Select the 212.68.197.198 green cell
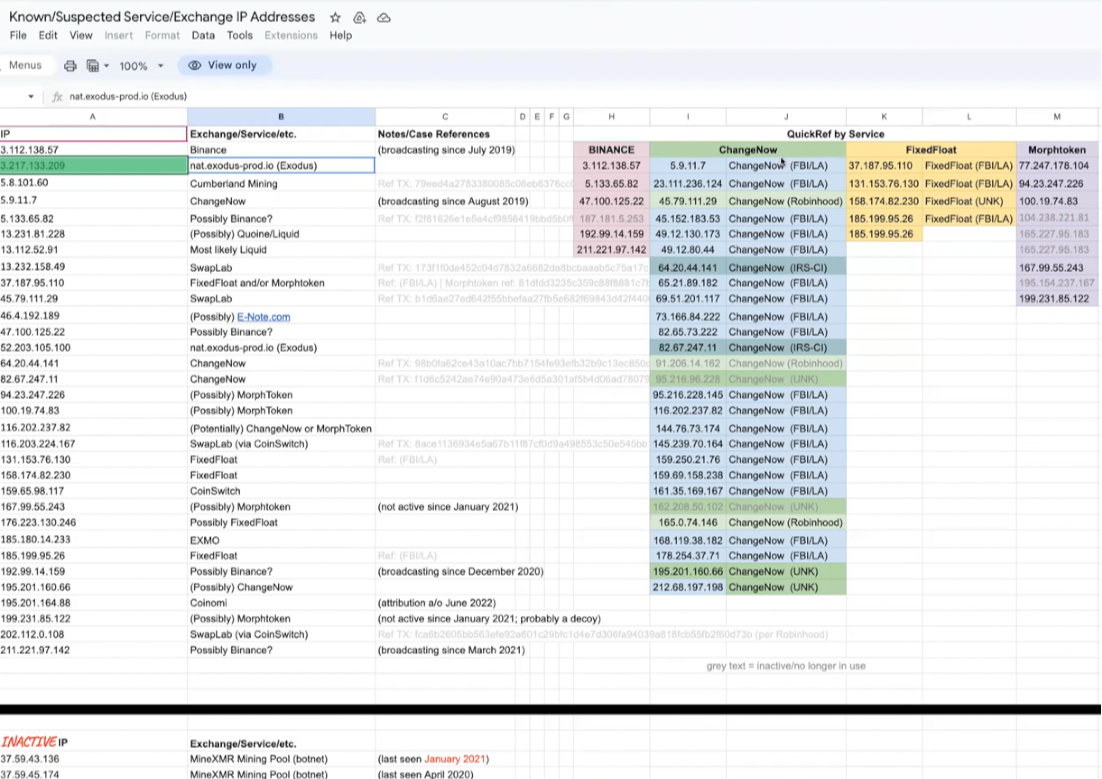1102x779 pixels. [x=687, y=587]
